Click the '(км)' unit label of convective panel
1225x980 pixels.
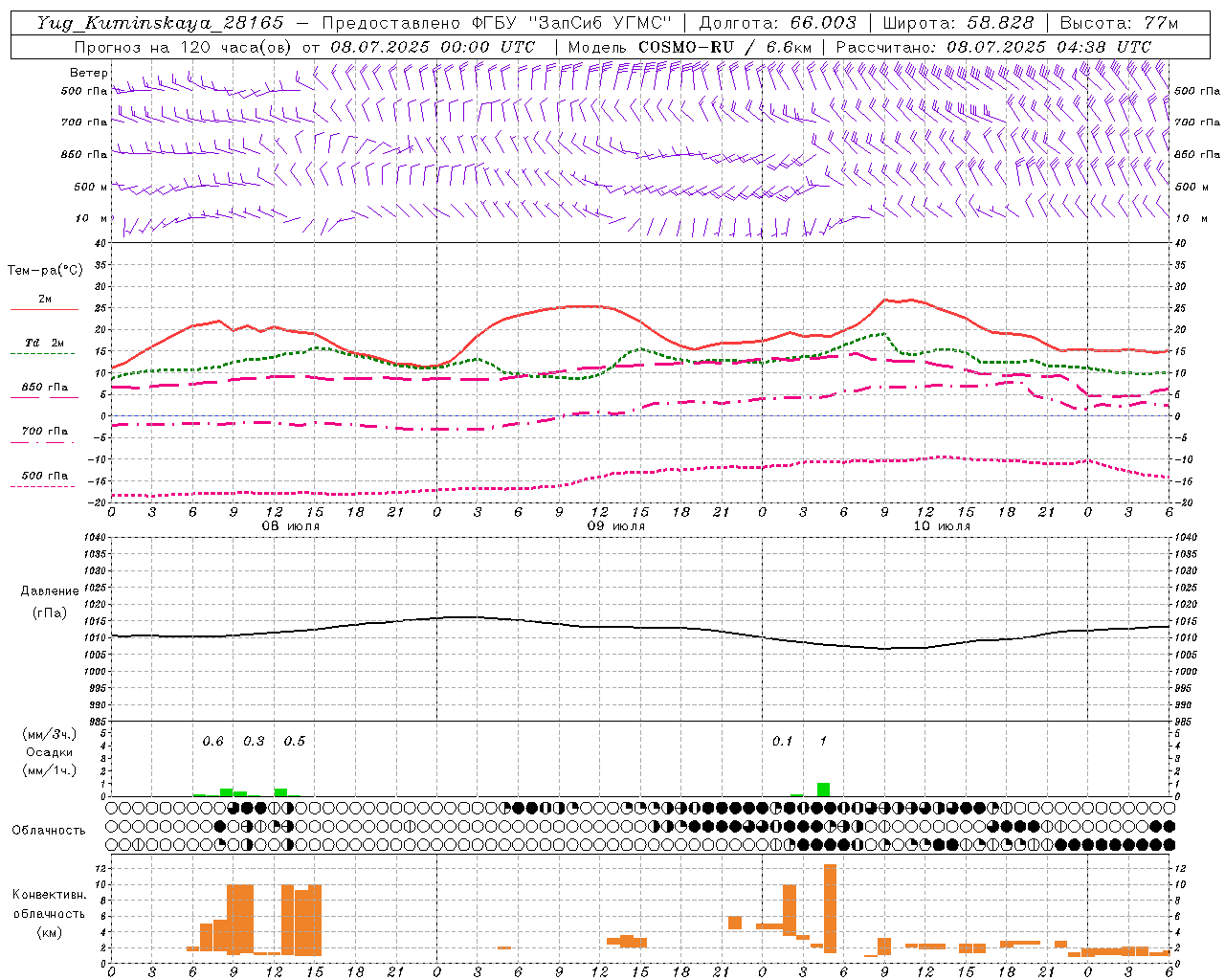pos(49,932)
